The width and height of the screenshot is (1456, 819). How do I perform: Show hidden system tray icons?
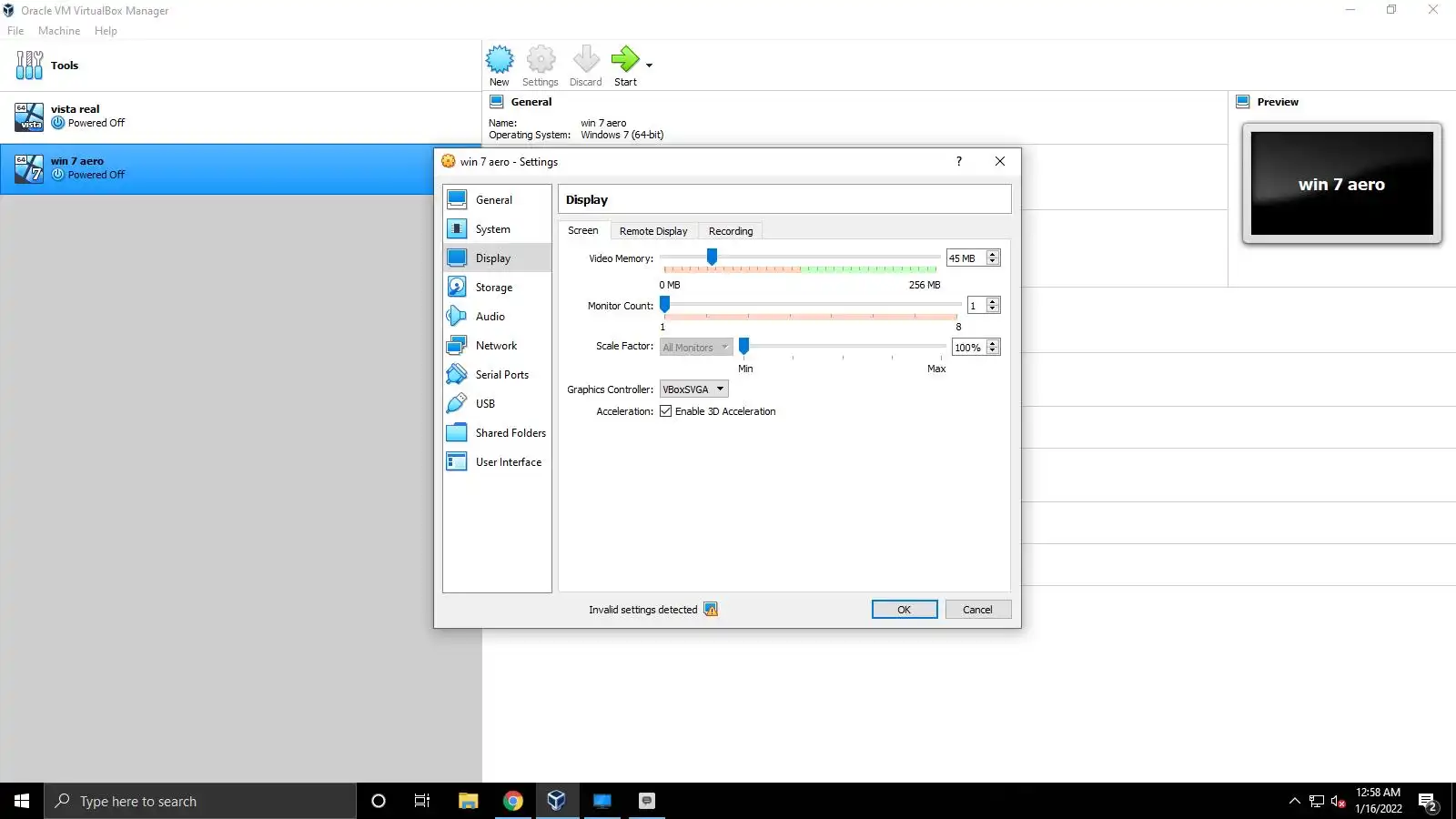[1295, 802]
